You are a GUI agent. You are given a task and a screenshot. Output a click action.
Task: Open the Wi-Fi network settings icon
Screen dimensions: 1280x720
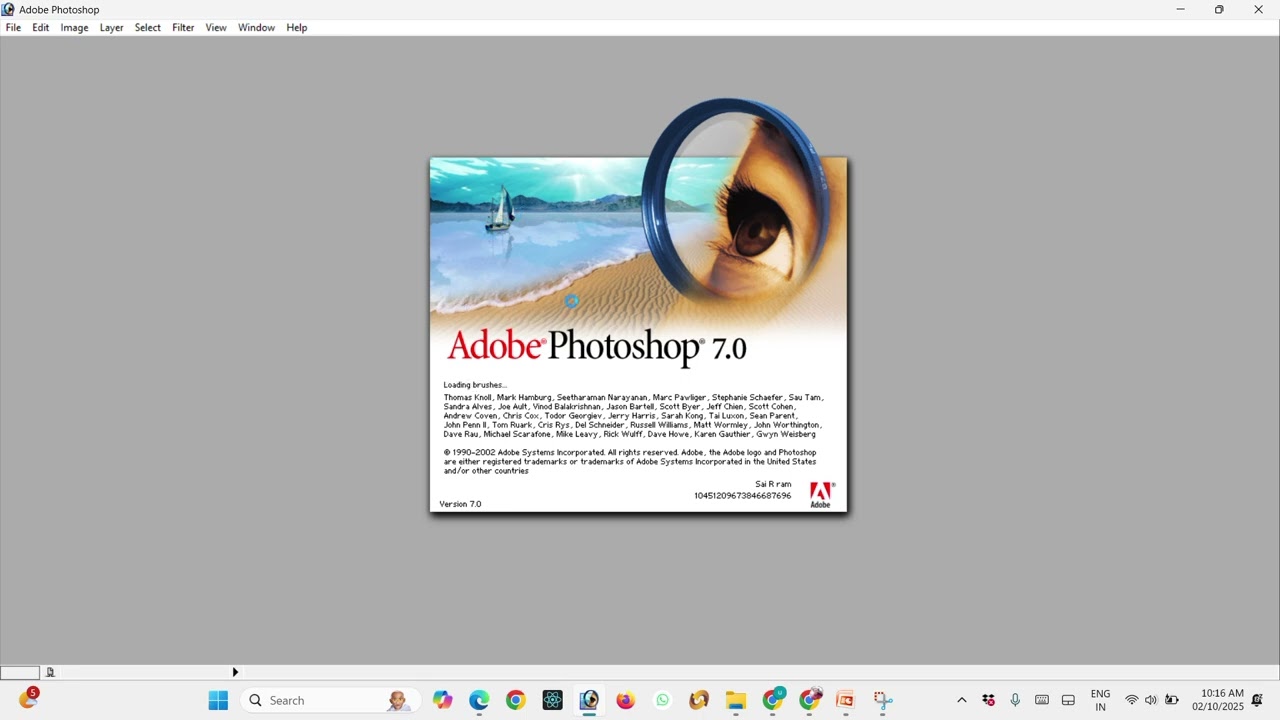pyautogui.click(x=1132, y=700)
